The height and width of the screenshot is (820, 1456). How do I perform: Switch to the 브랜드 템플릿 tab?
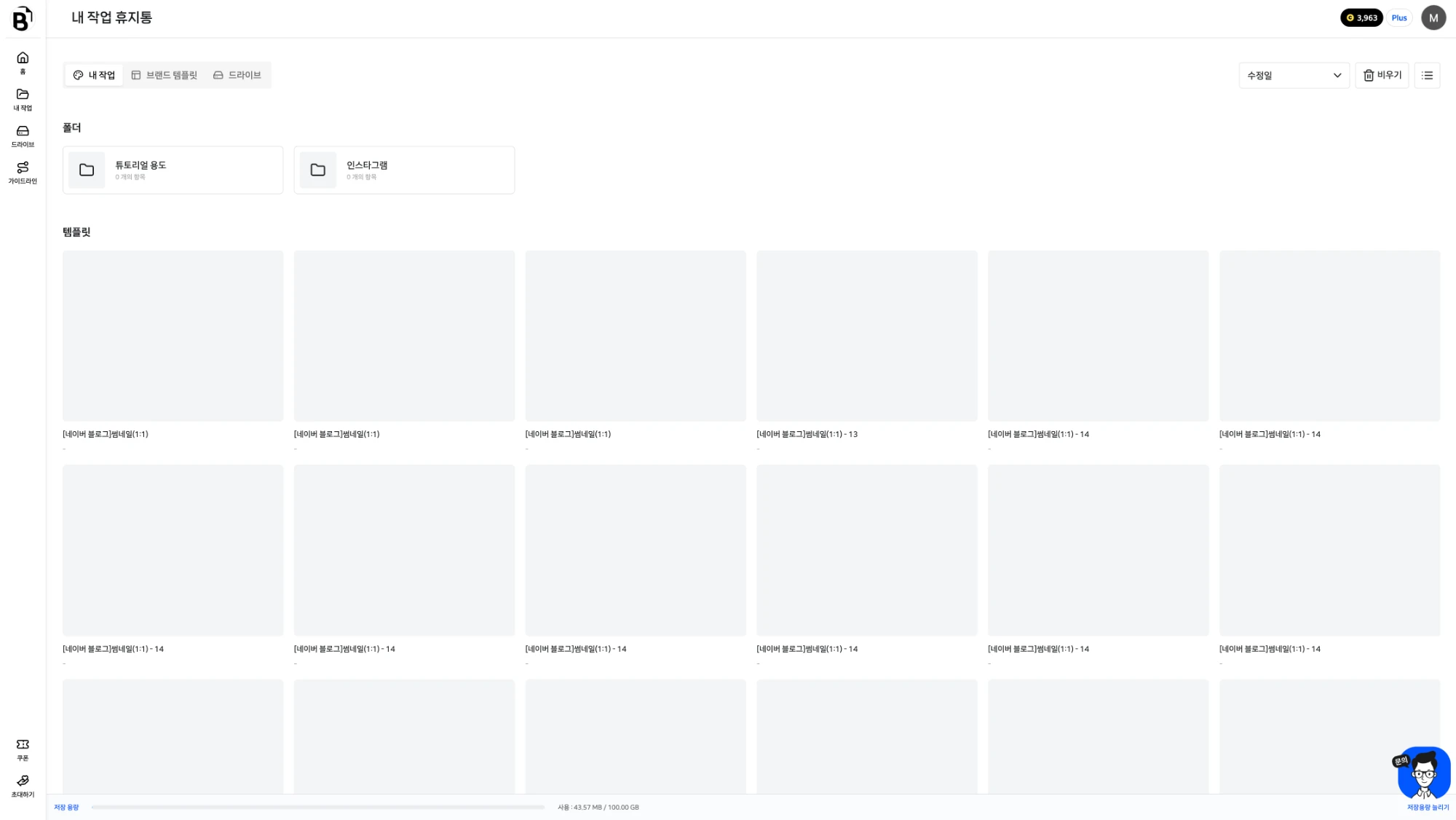[x=164, y=75]
